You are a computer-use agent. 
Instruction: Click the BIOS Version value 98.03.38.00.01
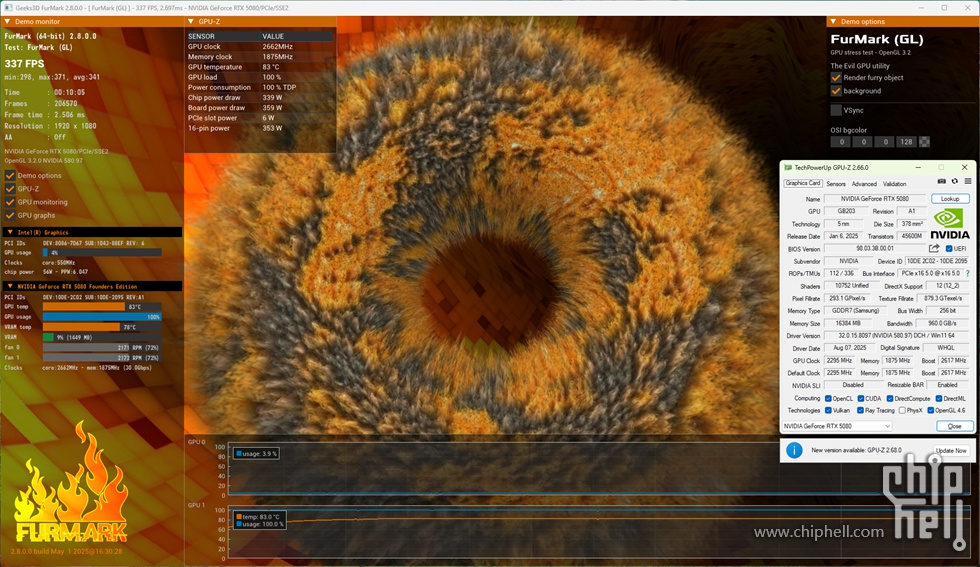coord(875,248)
